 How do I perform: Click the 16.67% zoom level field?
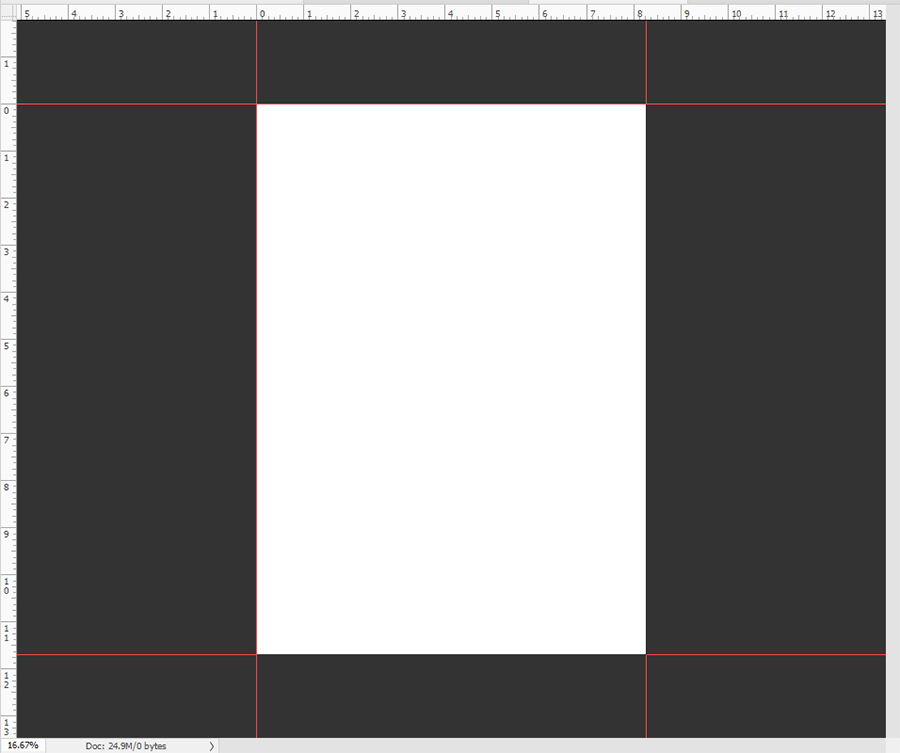(22, 745)
